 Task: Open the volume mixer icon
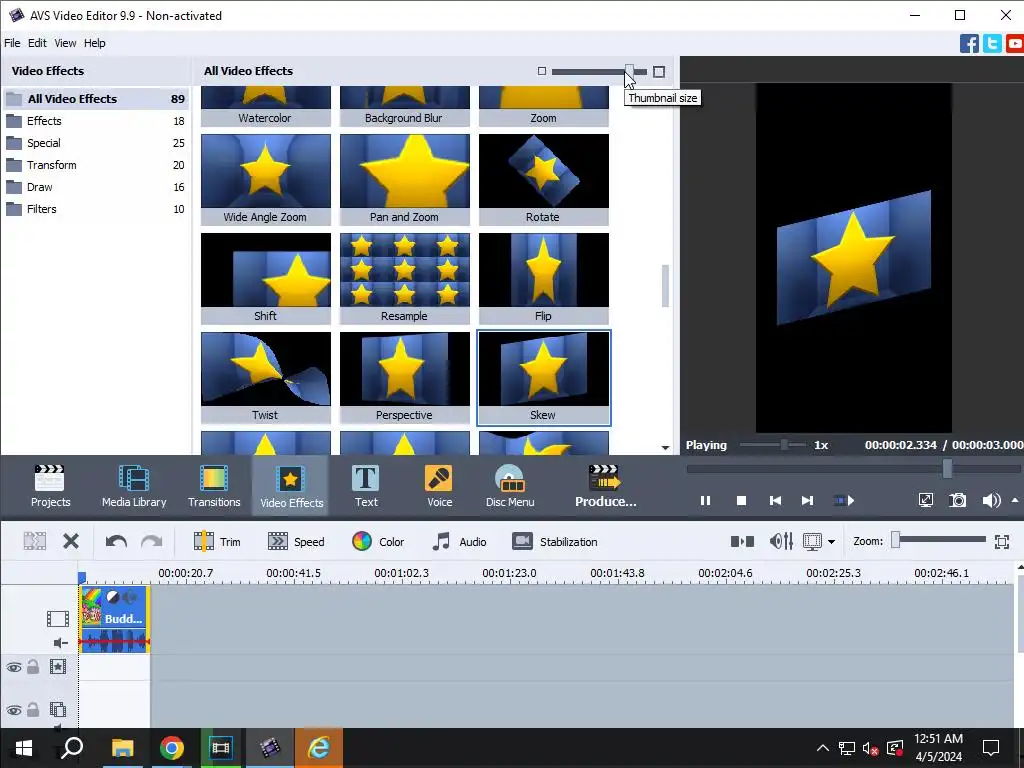(x=781, y=541)
